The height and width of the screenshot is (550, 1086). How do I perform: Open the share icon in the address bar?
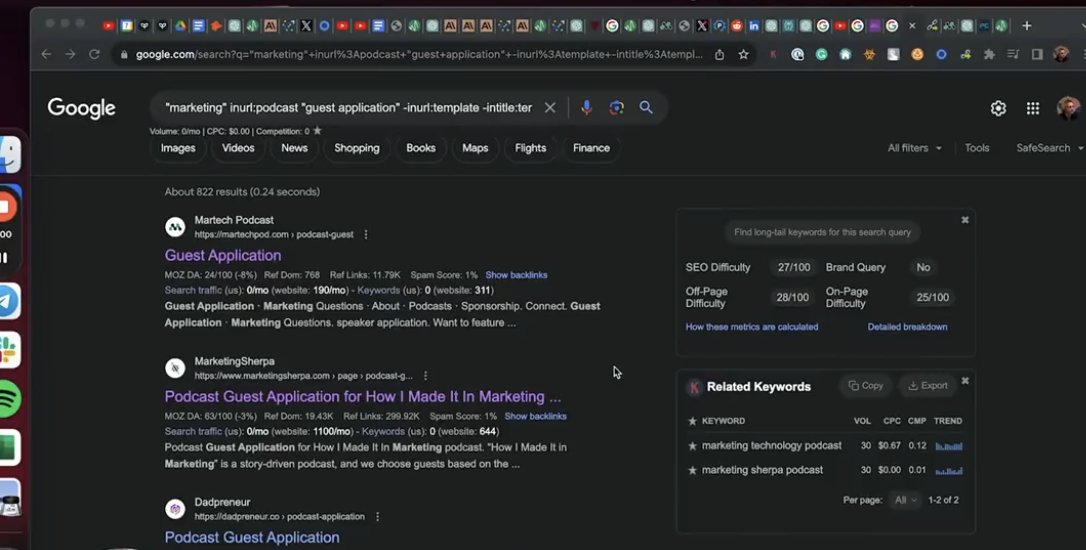720,55
